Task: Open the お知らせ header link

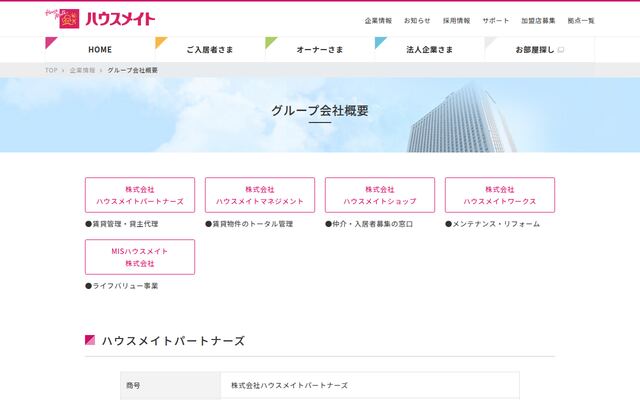Action: click(x=417, y=20)
